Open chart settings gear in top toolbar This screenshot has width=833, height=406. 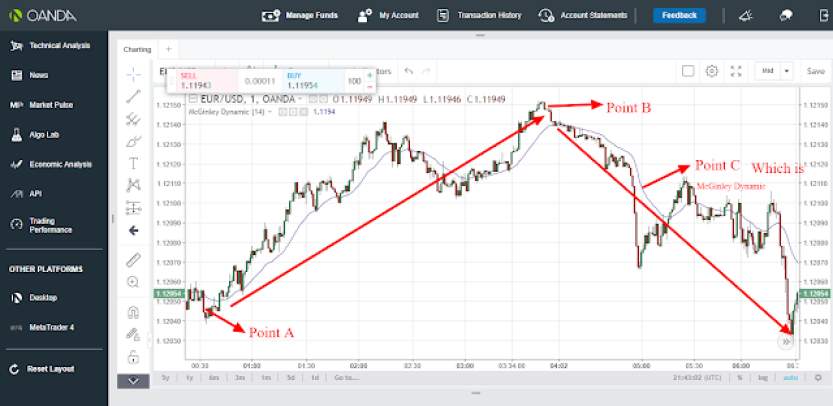pos(712,71)
